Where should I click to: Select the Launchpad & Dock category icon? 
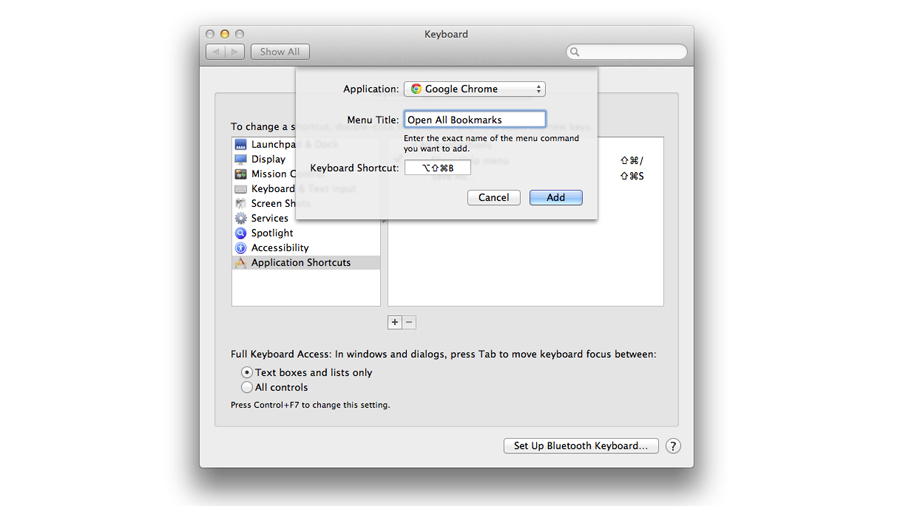point(240,145)
